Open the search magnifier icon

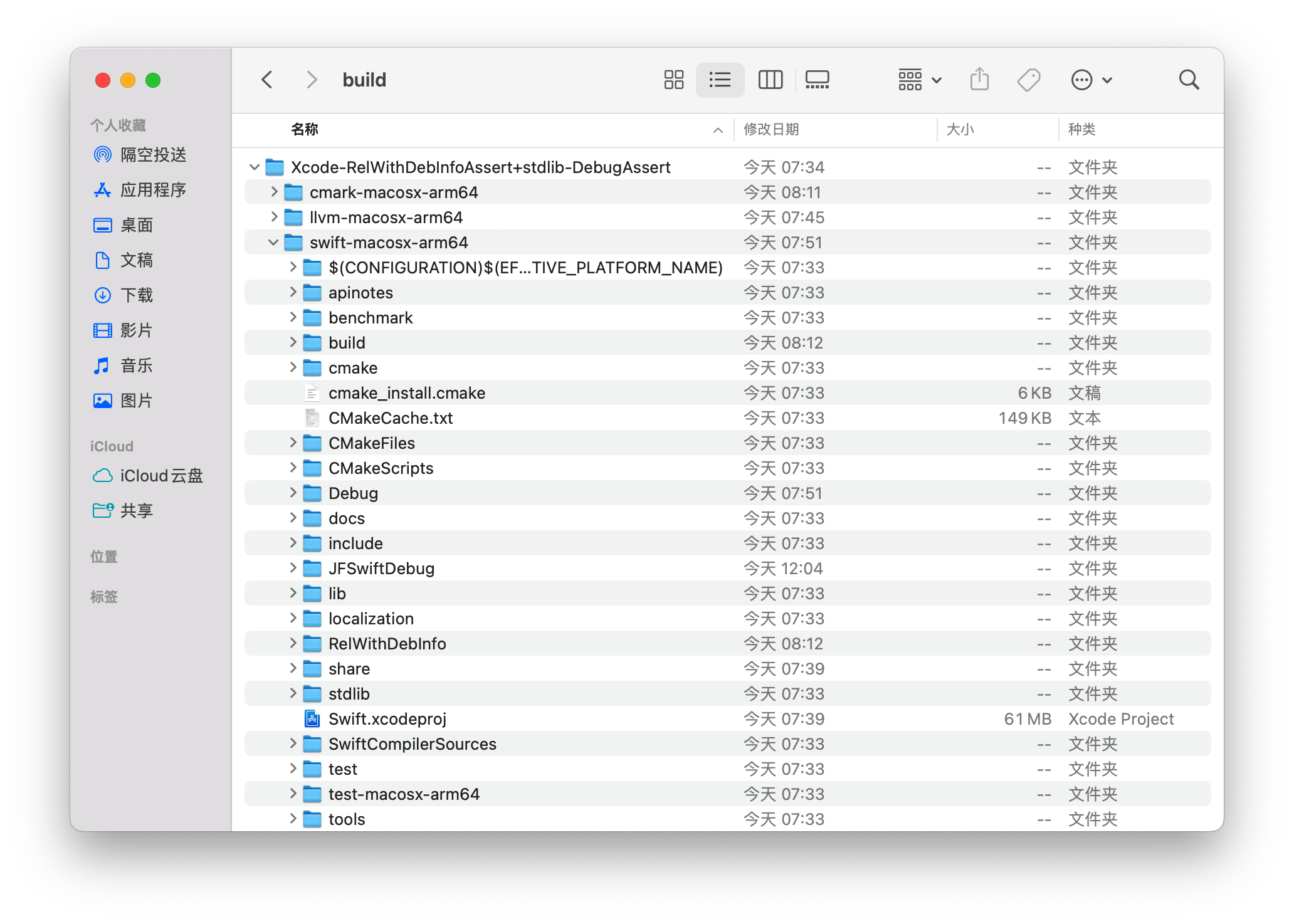tap(1189, 80)
